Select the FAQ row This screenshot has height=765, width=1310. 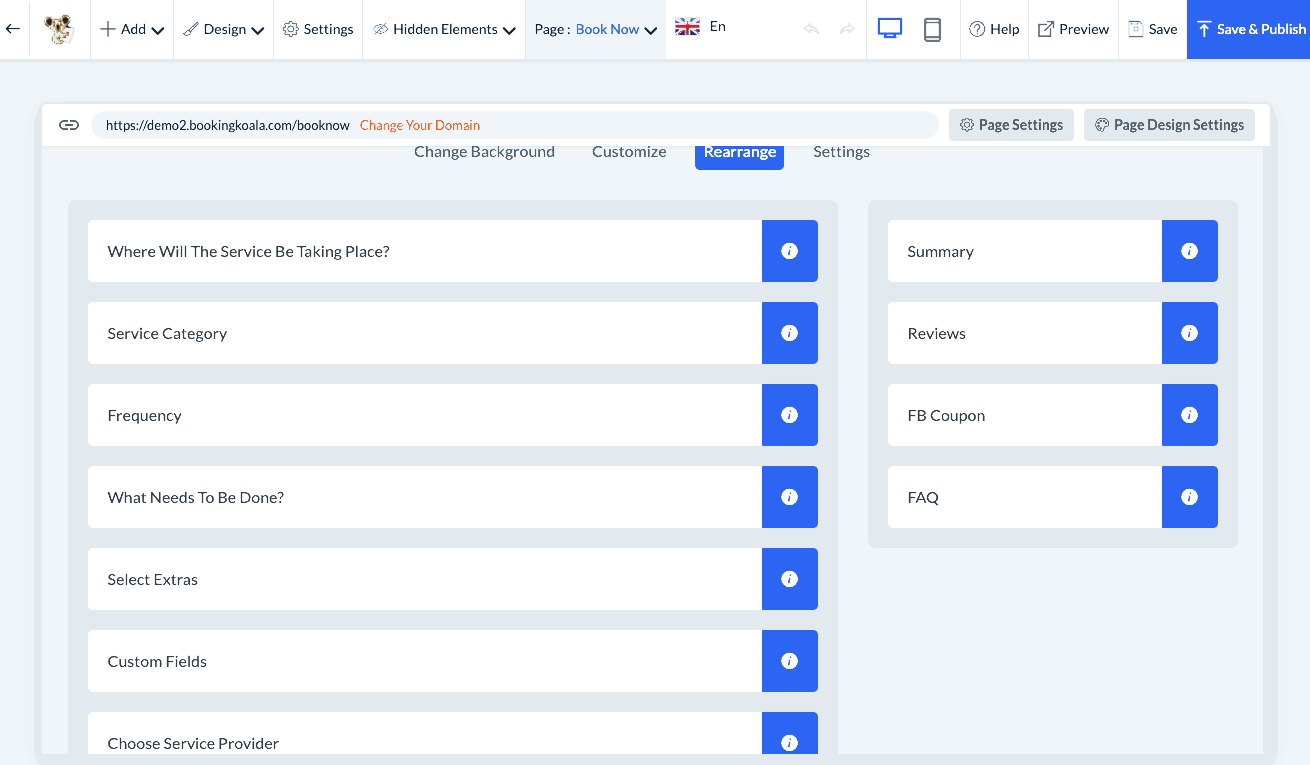pos(1053,497)
